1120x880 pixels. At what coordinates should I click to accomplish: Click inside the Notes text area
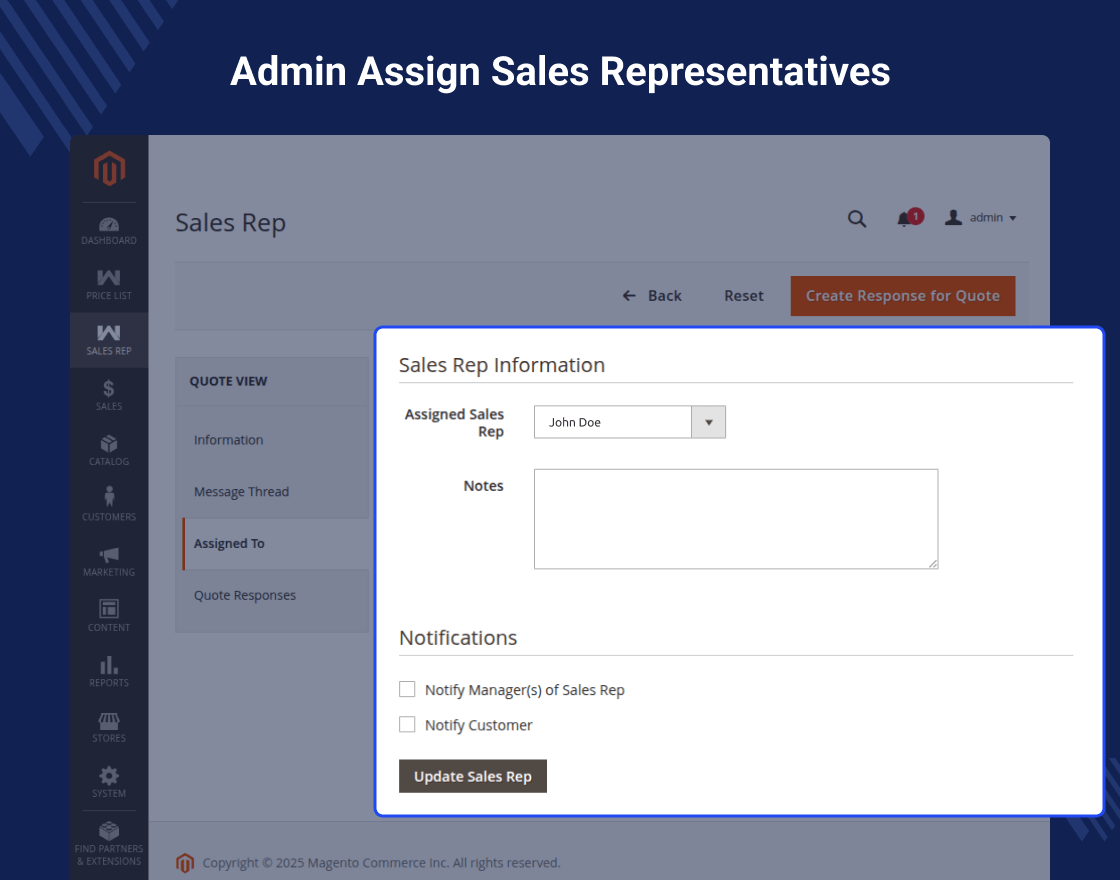pos(735,518)
